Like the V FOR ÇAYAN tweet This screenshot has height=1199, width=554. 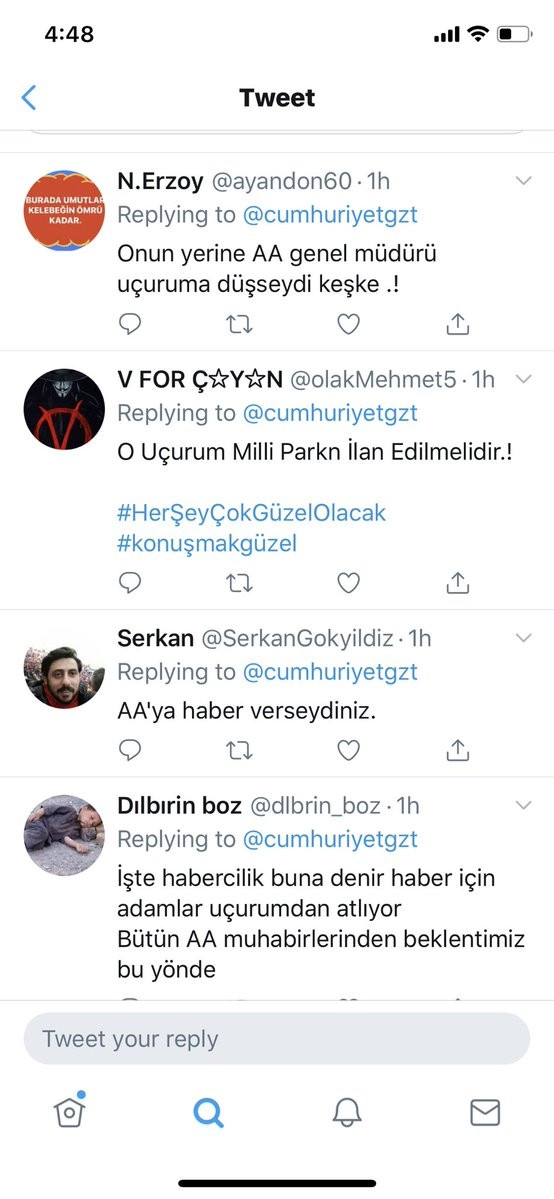tap(349, 583)
